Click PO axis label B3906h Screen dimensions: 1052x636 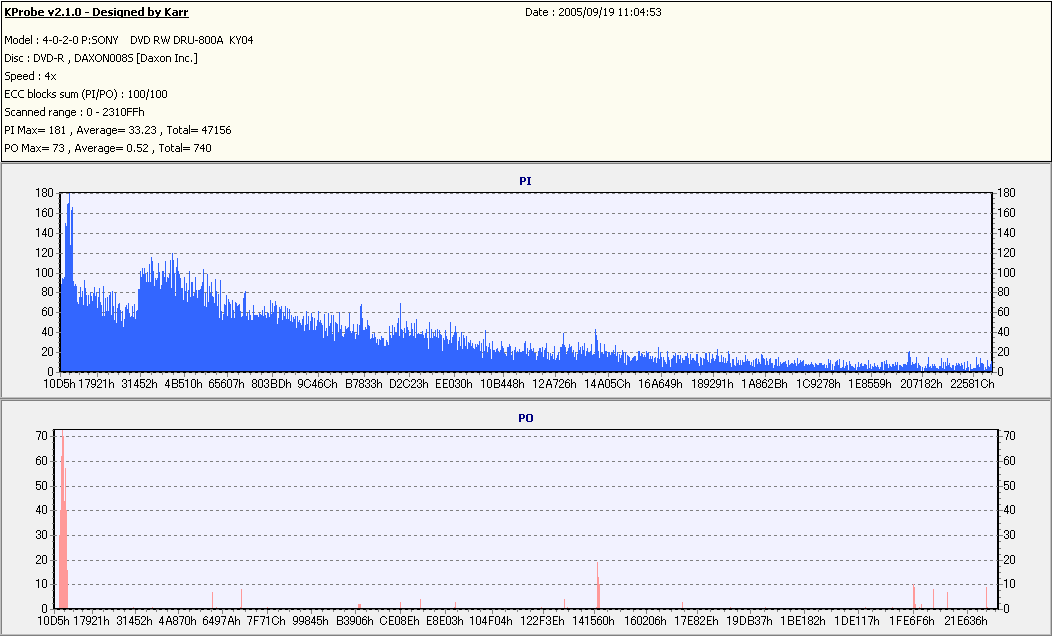click(x=355, y=621)
